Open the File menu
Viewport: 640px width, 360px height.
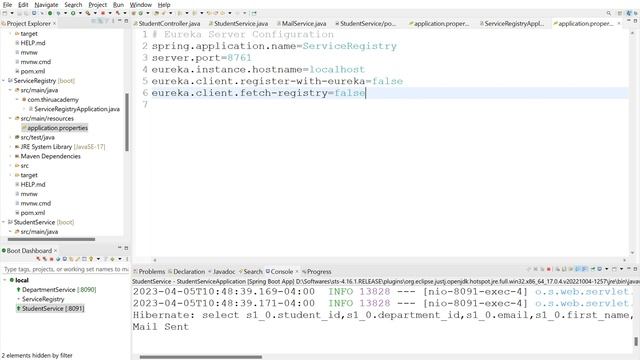point(7,5)
